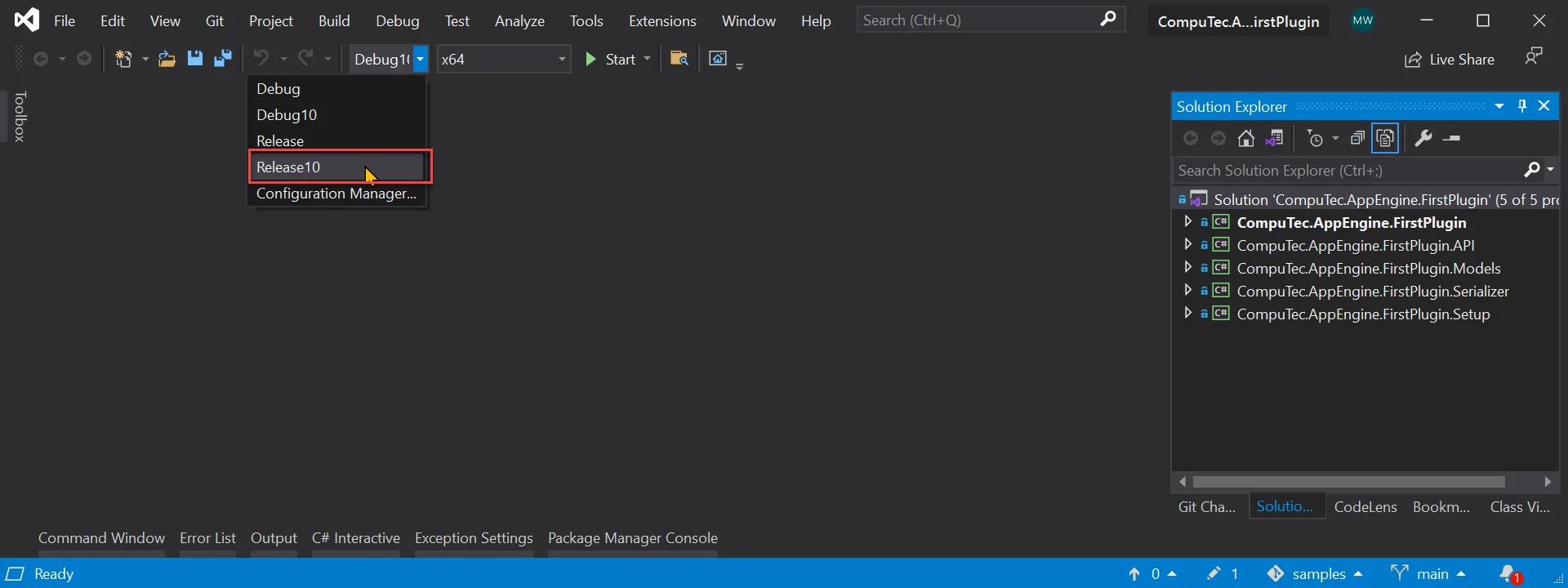Open Solution Explorer Properties wrench icon

tap(1423, 139)
